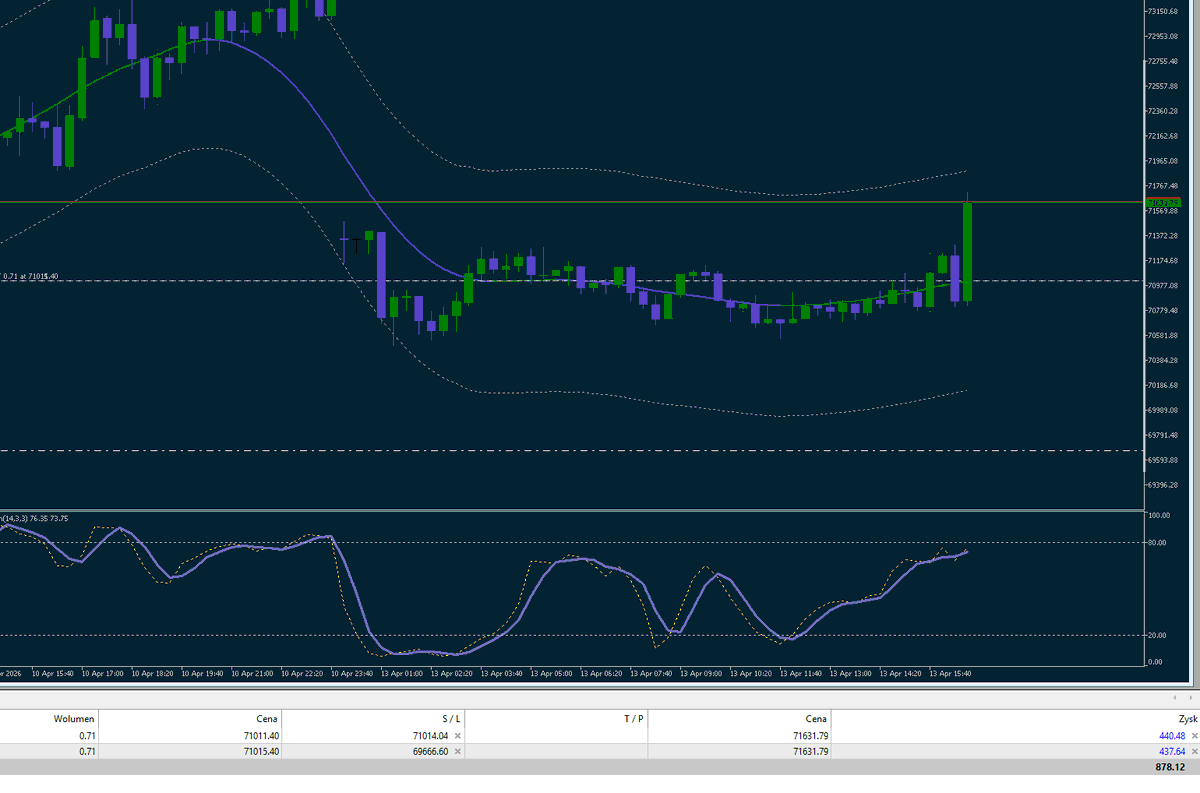Viewport: 1200px width, 793px height.
Task: Click the green horizontal price line at 71631
Action: pyautogui.click(x=600, y=201)
